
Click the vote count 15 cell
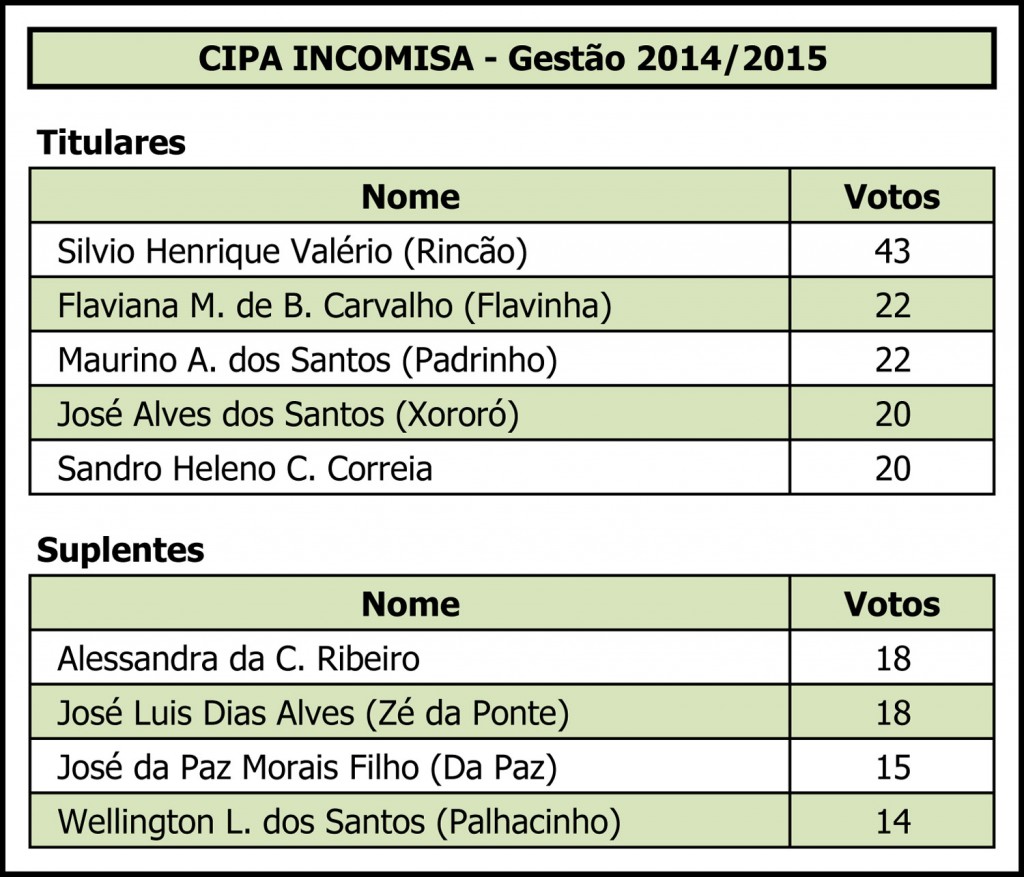click(892, 767)
